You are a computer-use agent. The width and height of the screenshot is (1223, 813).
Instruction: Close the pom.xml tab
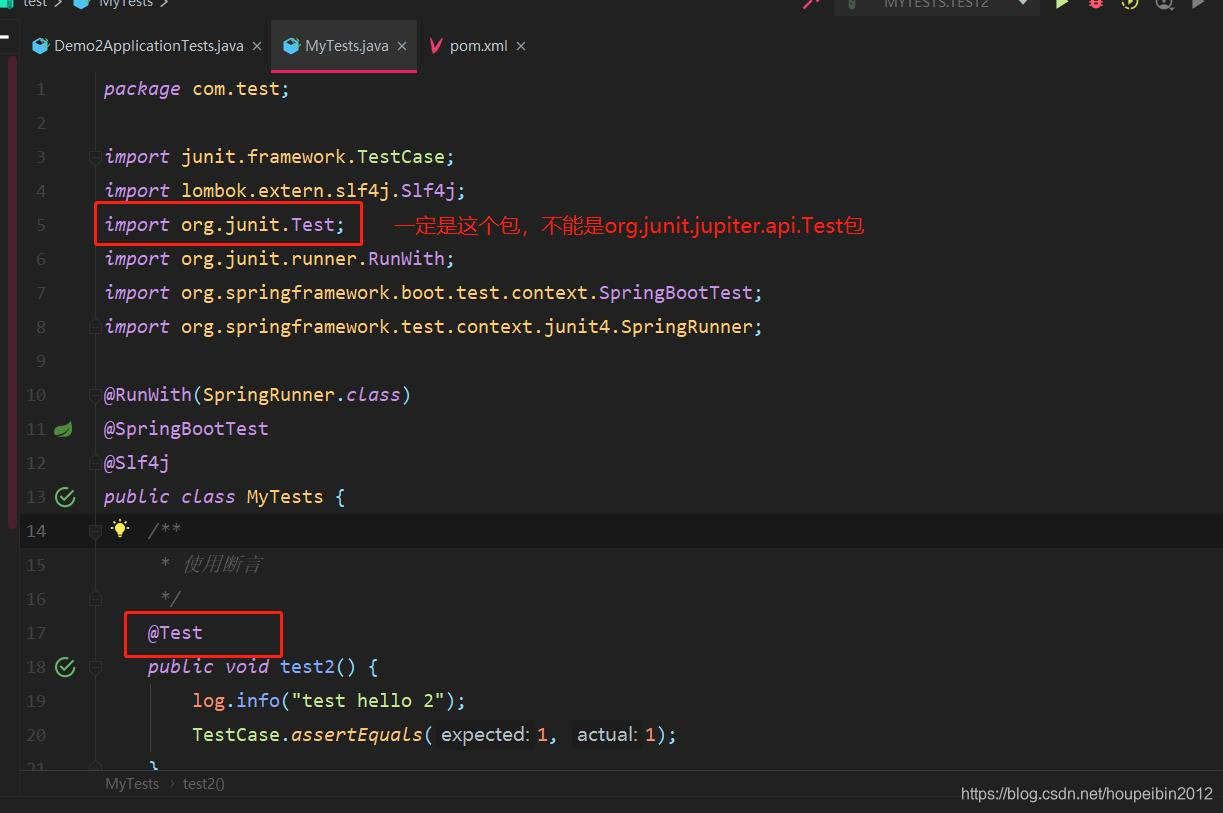pos(521,46)
